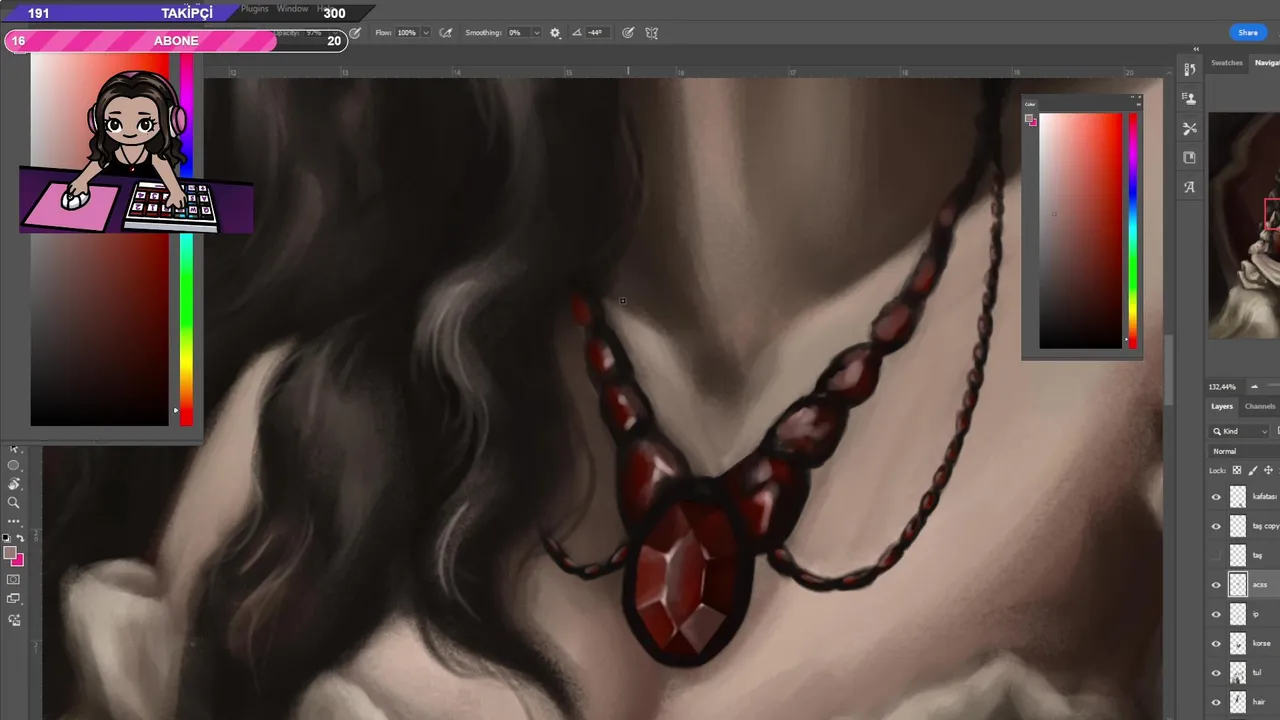The width and height of the screenshot is (1280, 720).
Task: Click the Navigator zoom 132,44% field
Action: [1222, 387]
